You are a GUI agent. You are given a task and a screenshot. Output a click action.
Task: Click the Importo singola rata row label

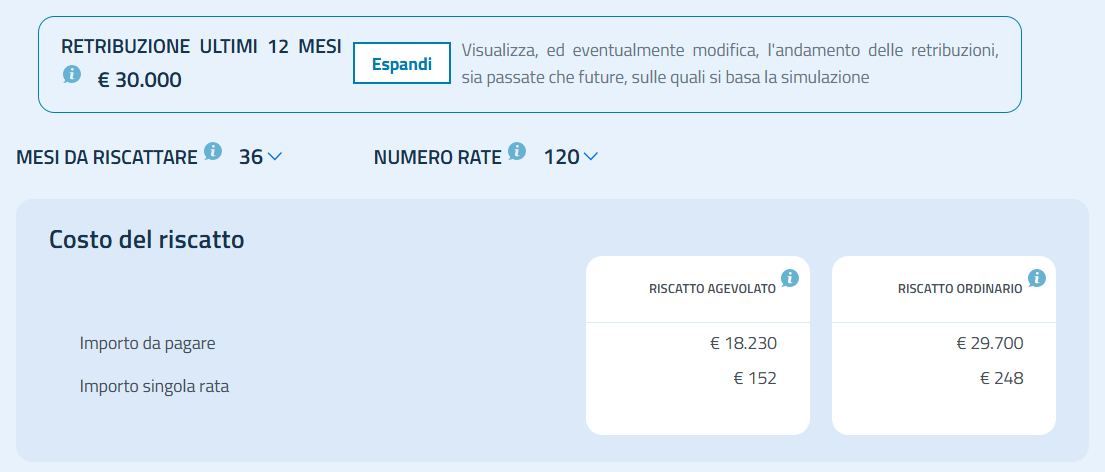coord(155,385)
